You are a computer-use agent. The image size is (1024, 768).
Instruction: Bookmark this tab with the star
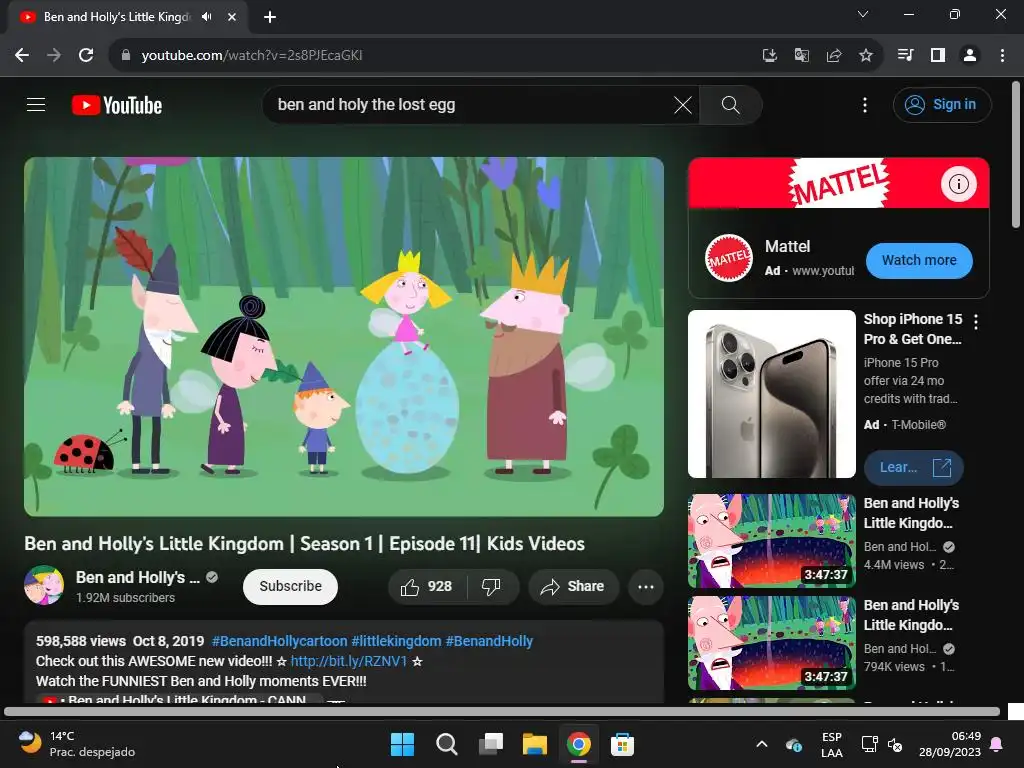(866, 56)
